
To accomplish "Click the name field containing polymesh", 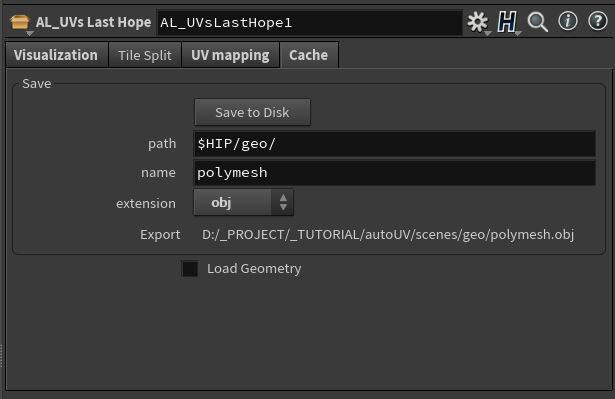I will pos(395,173).
